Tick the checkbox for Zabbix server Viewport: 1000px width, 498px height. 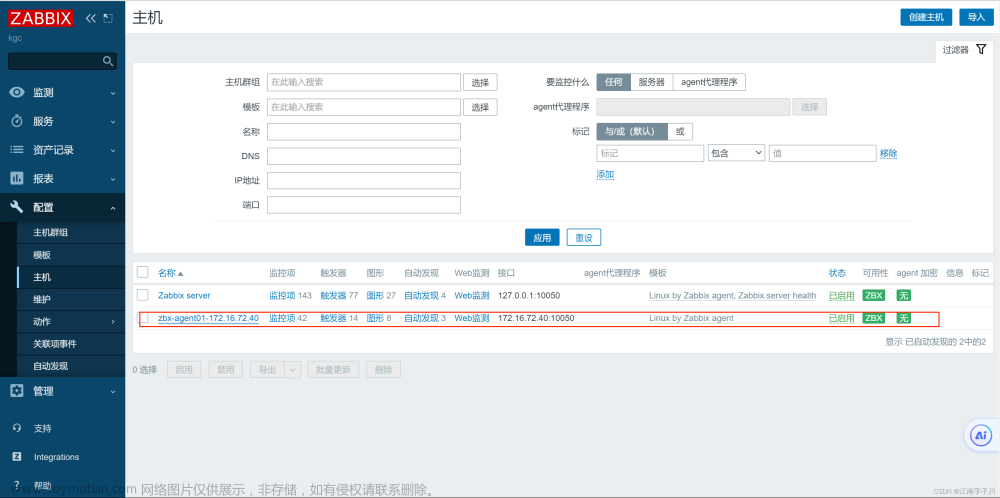pos(143,295)
